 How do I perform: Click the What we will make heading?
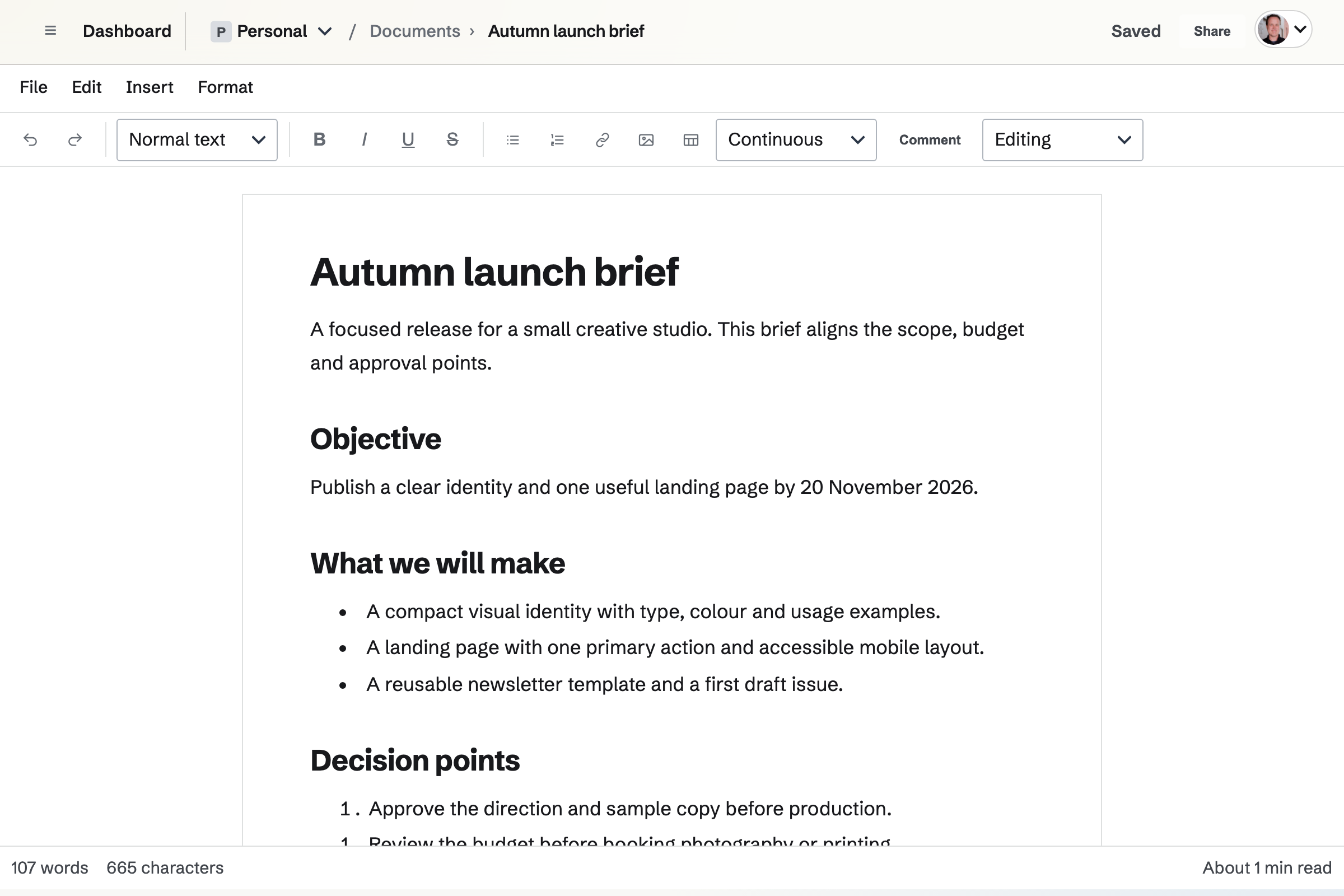coord(438,563)
